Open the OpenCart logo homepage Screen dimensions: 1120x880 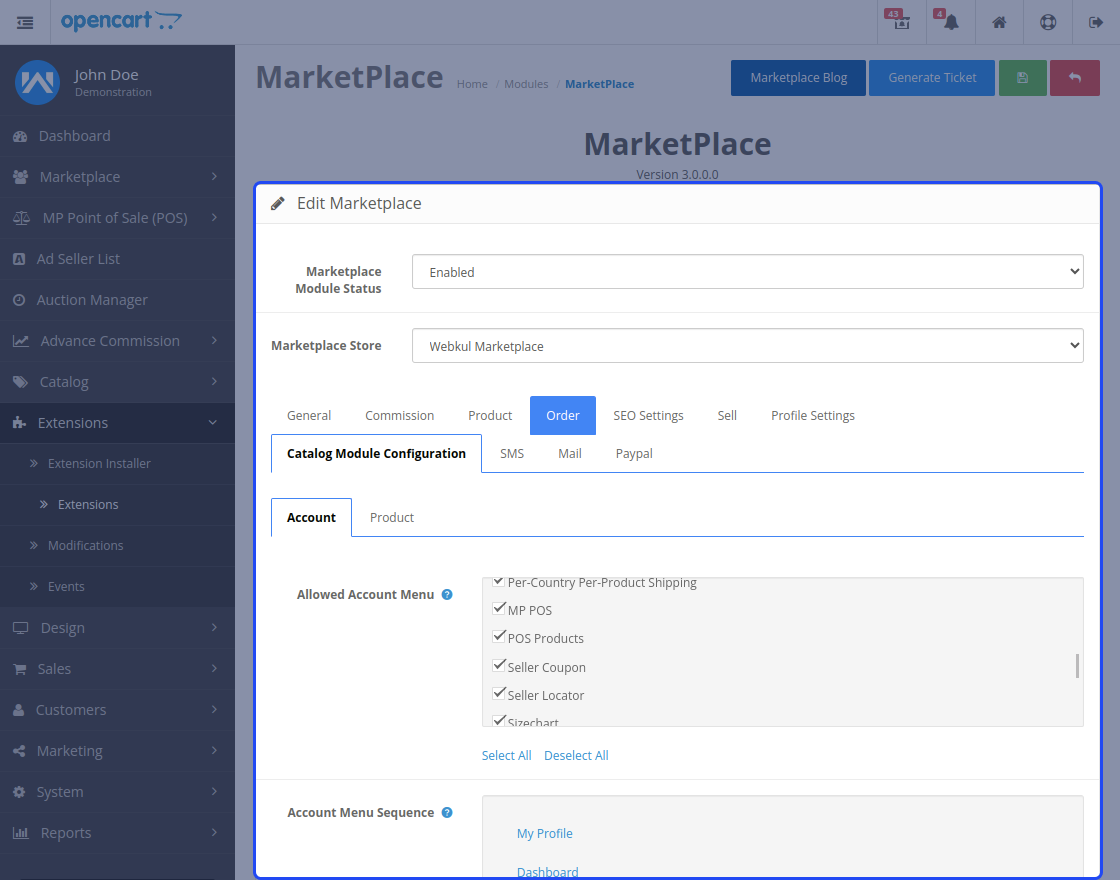coord(121,21)
